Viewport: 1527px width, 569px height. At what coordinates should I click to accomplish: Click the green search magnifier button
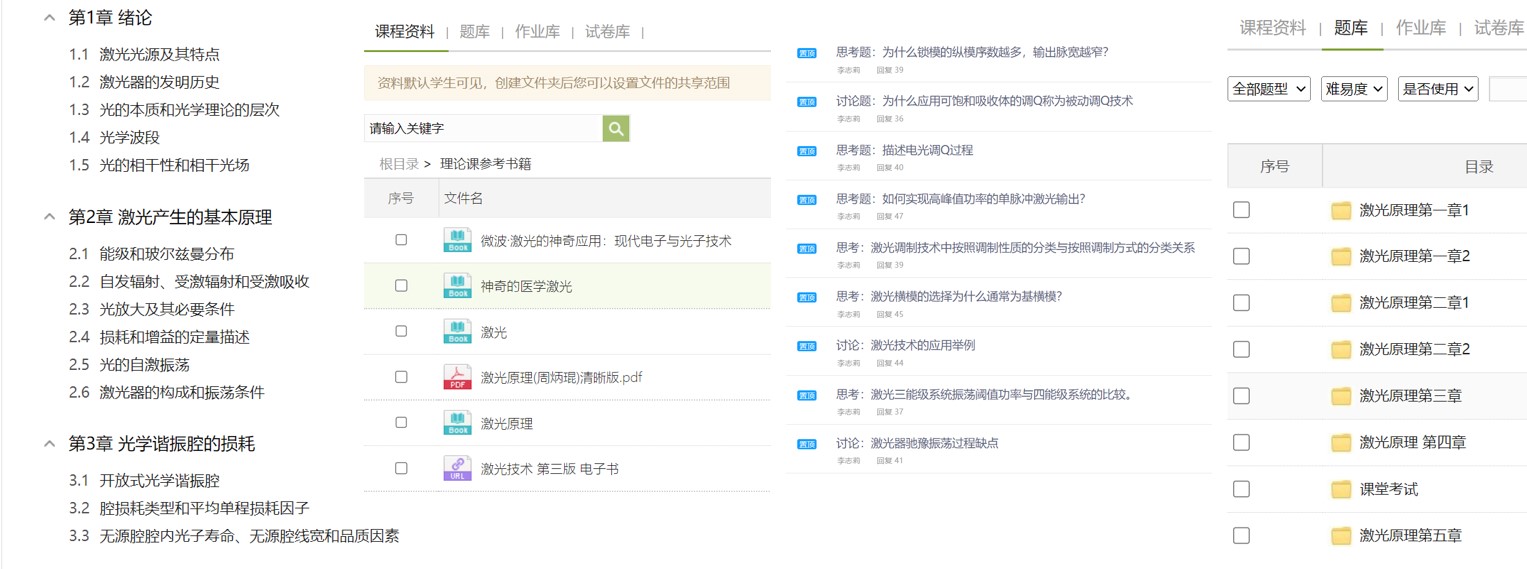616,128
